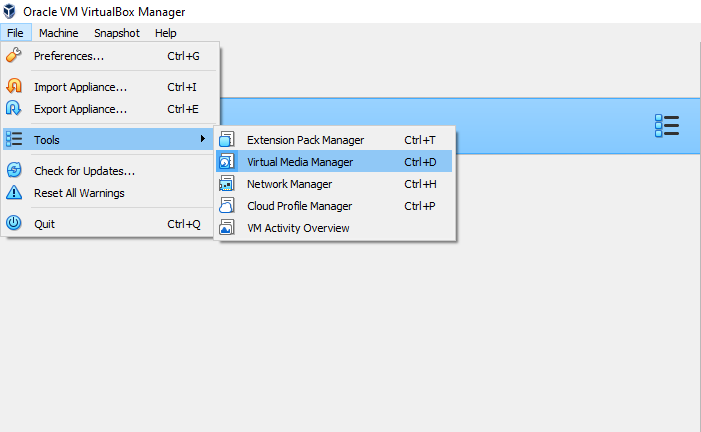Click the Ctrl+G shortcut label
Viewport: 701px width, 432px height.
click(x=183, y=56)
